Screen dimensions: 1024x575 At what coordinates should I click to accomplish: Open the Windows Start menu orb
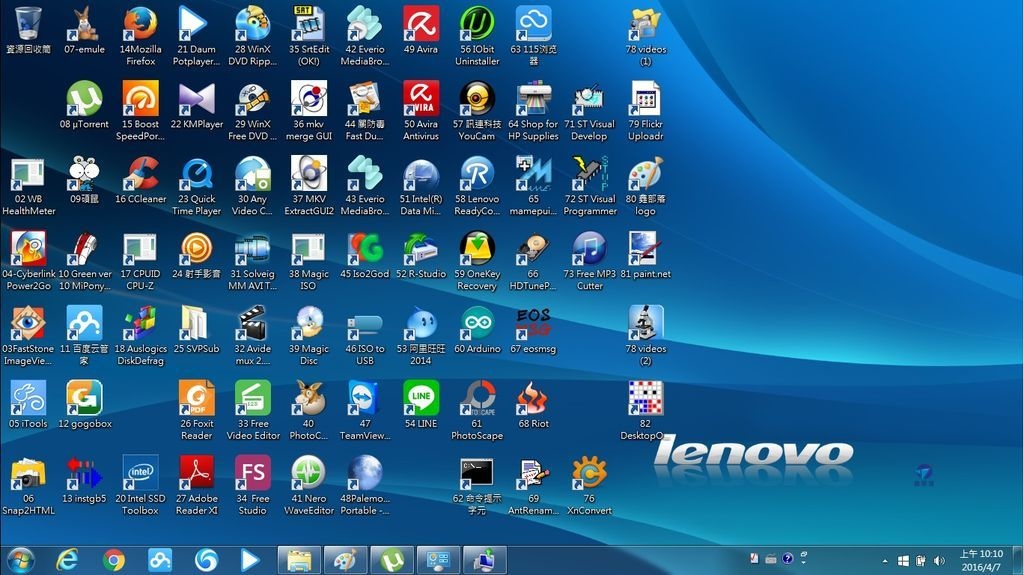(x=20, y=560)
